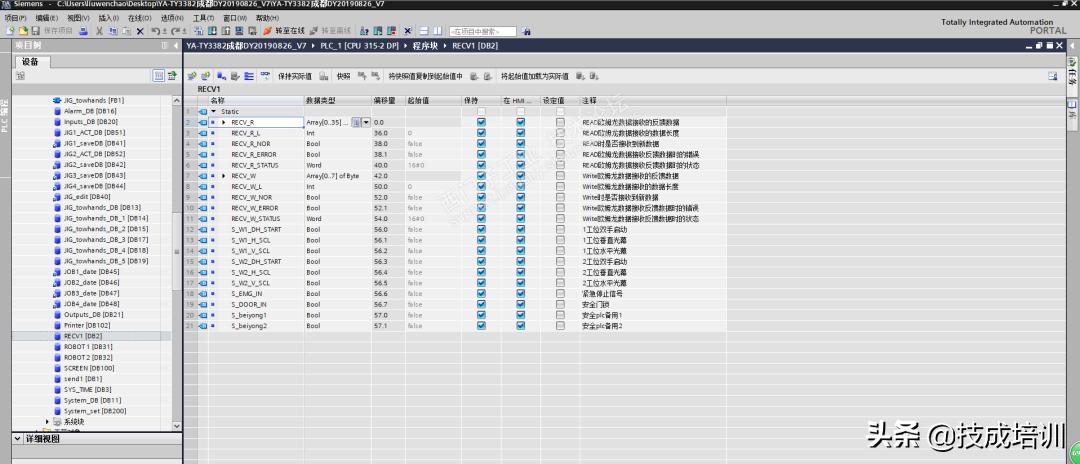Click the monitor all glasses icon
This screenshot has width=1080, height=464.
[265, 76]
